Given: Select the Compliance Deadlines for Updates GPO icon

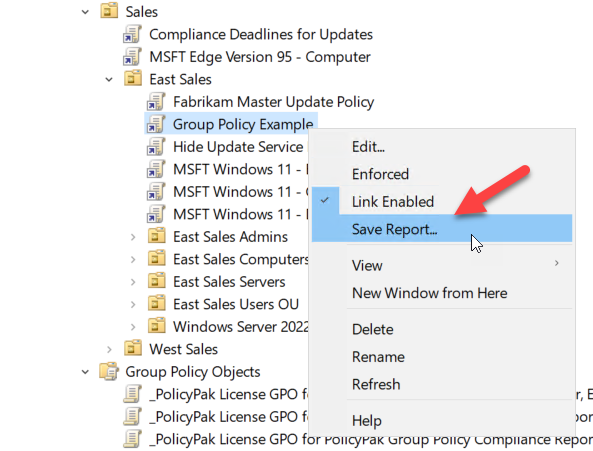Looking at the screenshot, I should [x=132, y=34].
